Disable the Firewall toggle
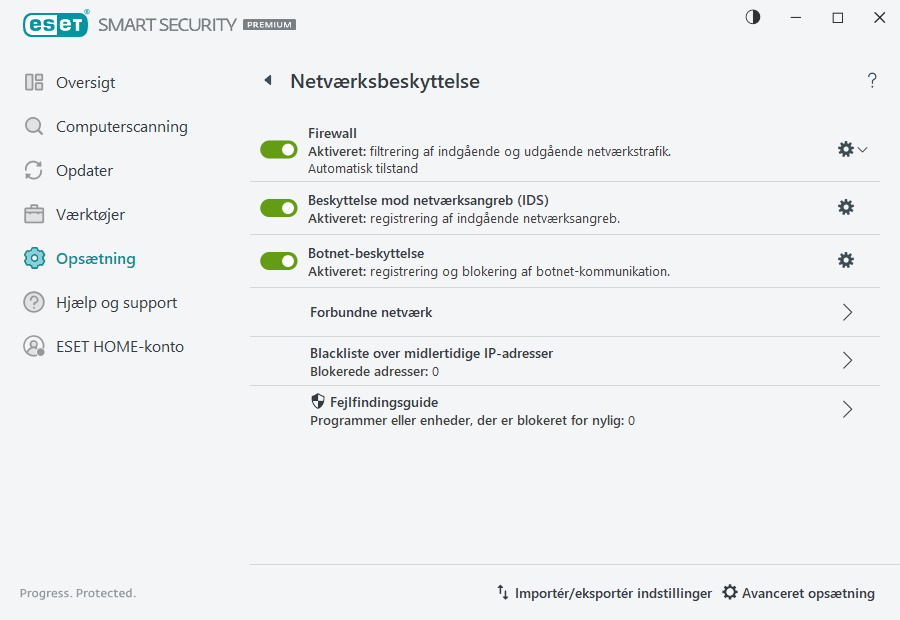 278,149
